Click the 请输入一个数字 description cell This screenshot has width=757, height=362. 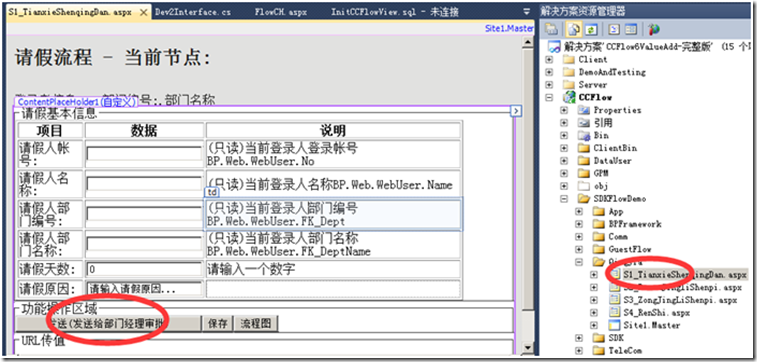point(333,269)
